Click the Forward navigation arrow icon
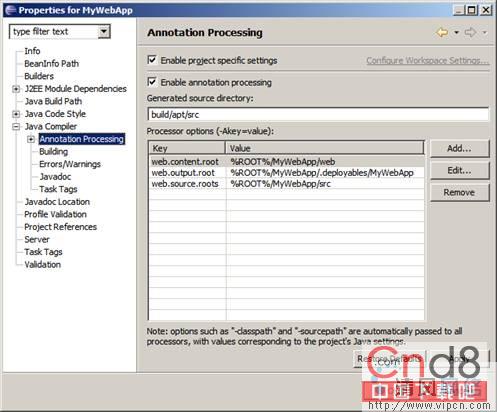This screenshot has width=497, height=412. coord(470,32)
